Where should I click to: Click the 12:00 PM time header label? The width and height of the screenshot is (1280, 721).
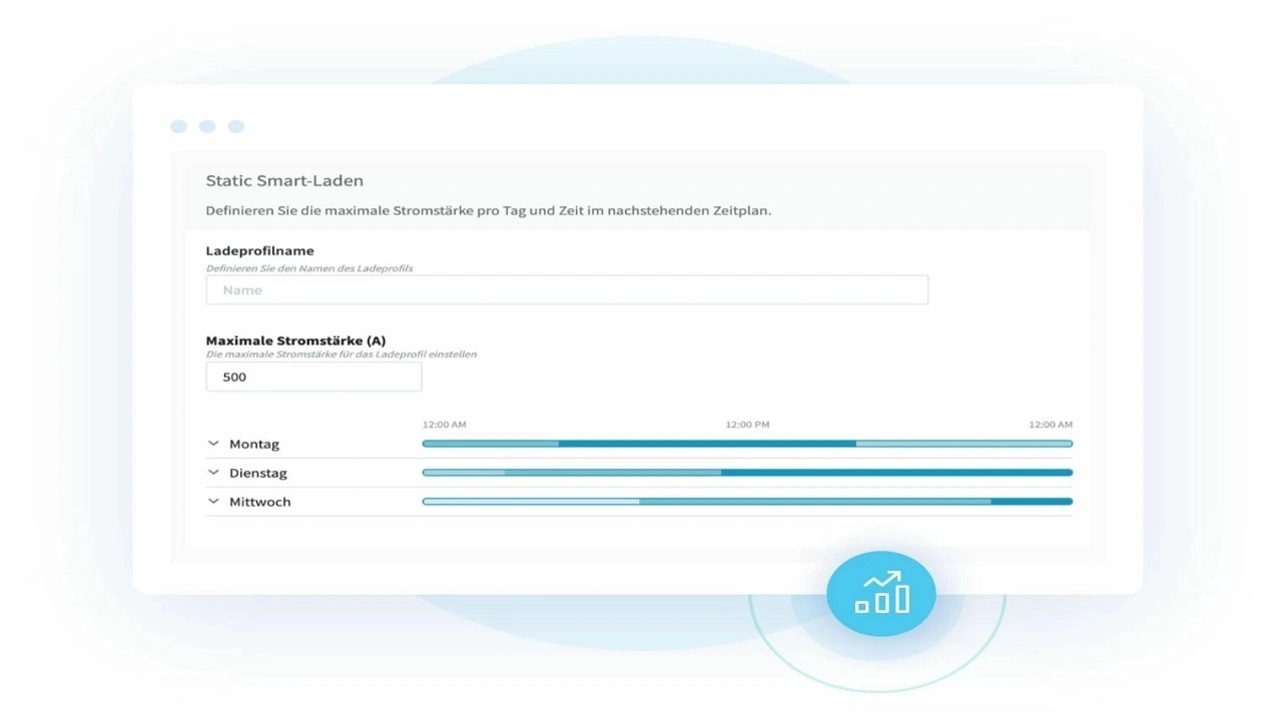pyautogui.click(x=747, y=425)
